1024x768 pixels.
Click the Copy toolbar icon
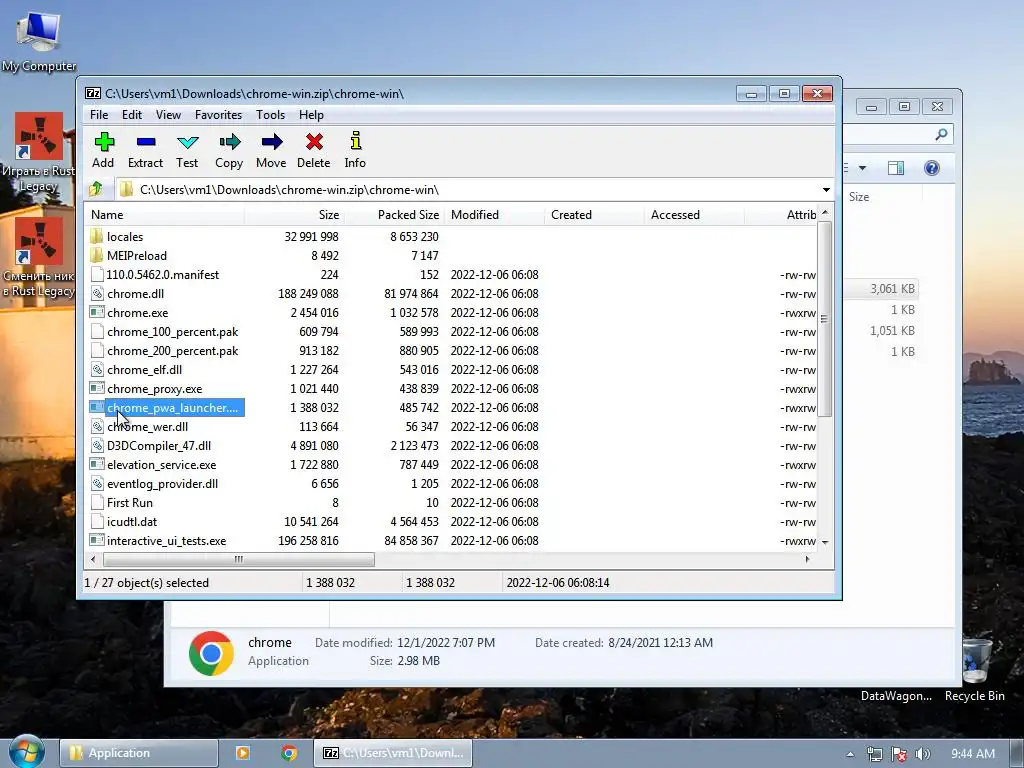pos(229,142)
